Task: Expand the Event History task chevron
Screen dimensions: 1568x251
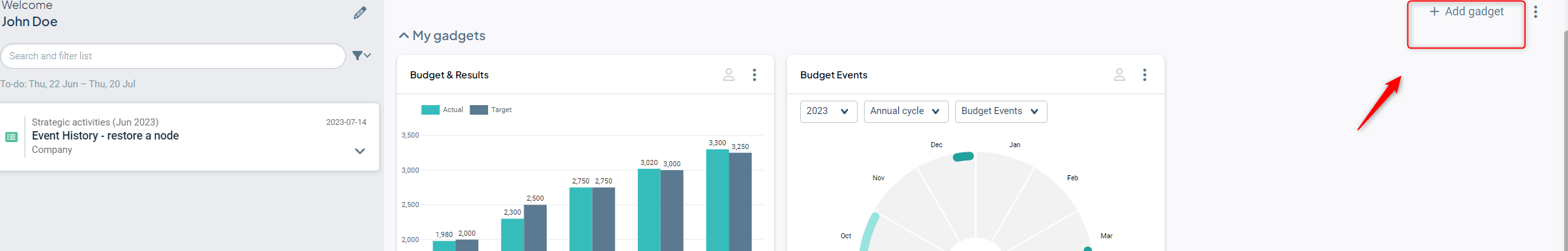Action: point(360,151)
